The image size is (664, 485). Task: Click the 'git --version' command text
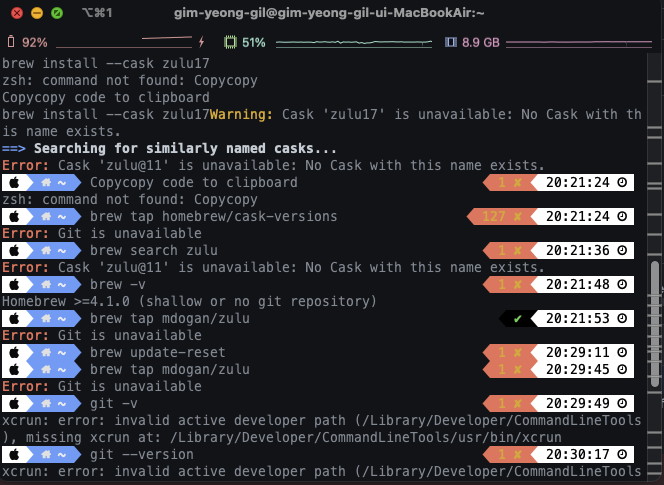(x=141, y=455)
